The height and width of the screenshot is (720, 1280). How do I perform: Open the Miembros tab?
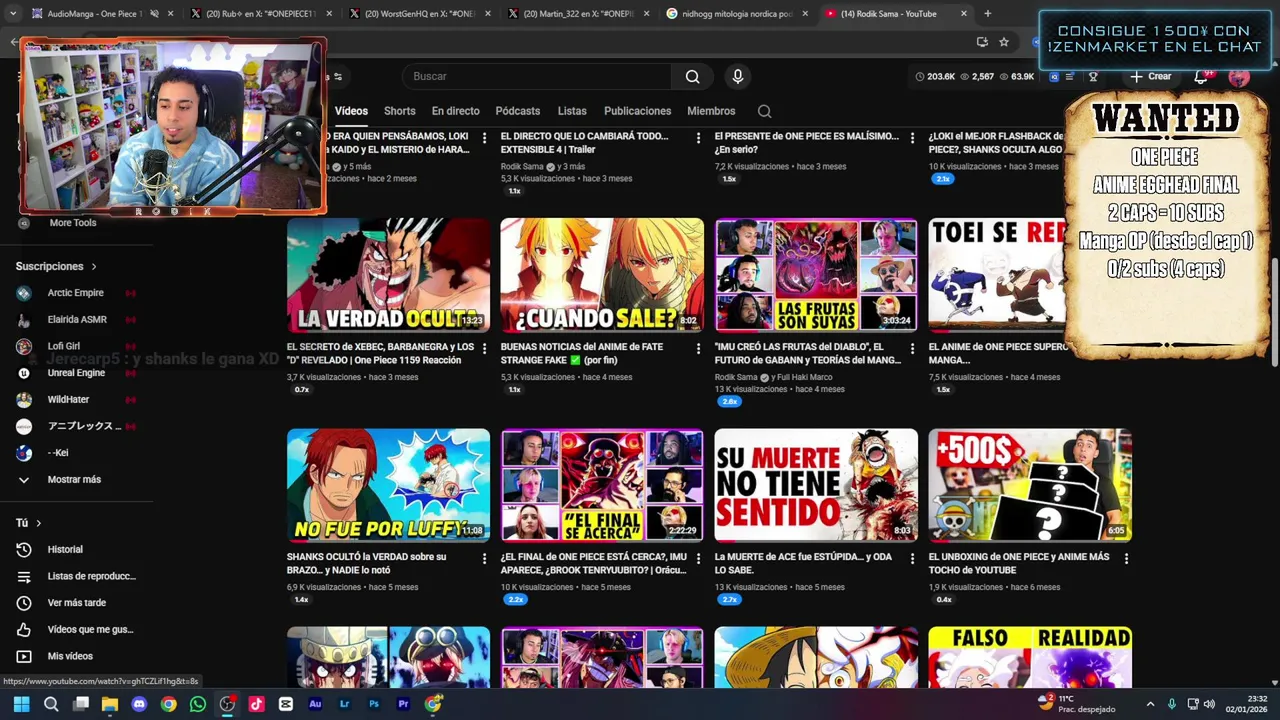pyautogui.click(x=711, y=111)
